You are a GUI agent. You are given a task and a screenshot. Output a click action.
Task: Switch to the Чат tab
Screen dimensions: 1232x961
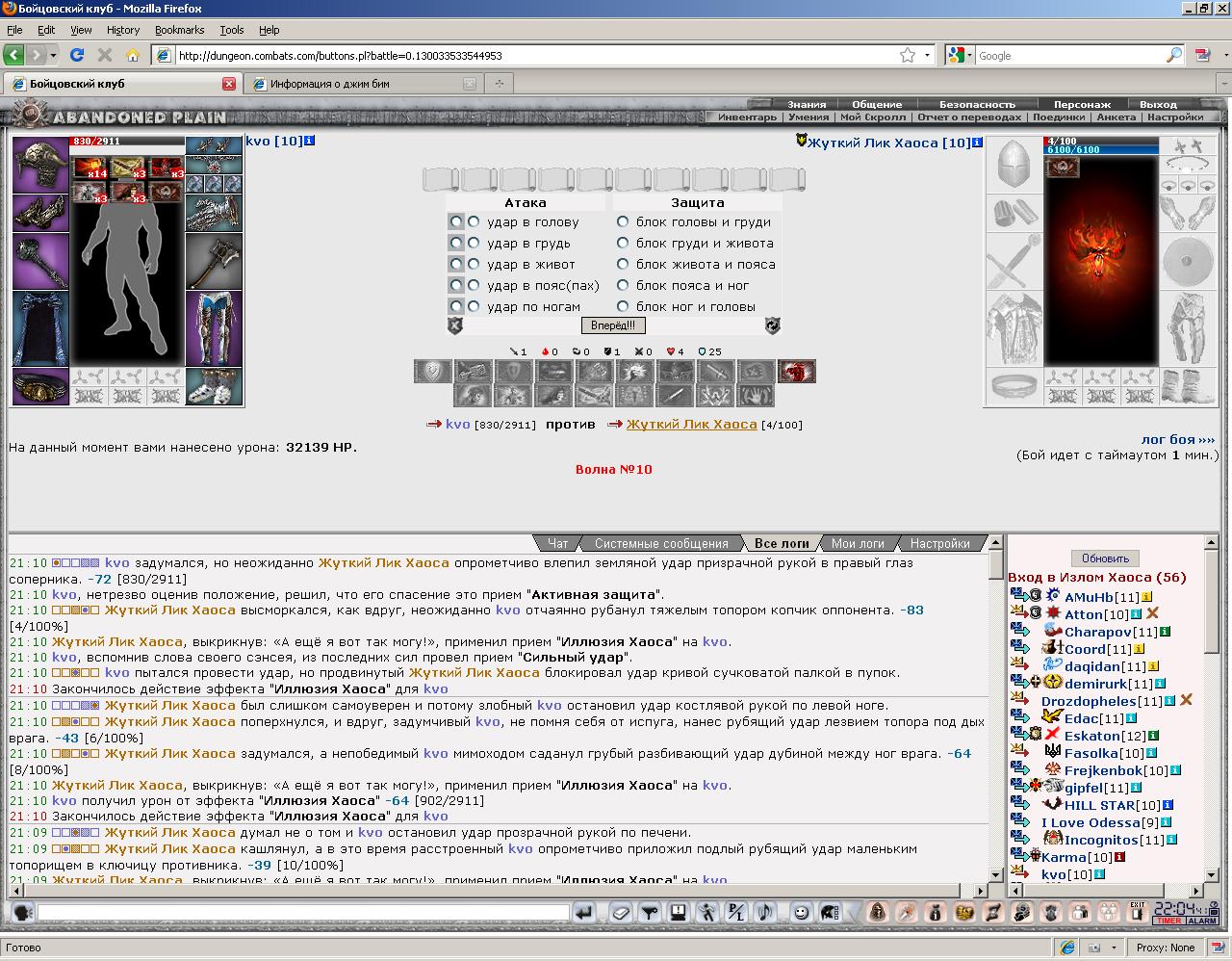(x=557, y=543)
